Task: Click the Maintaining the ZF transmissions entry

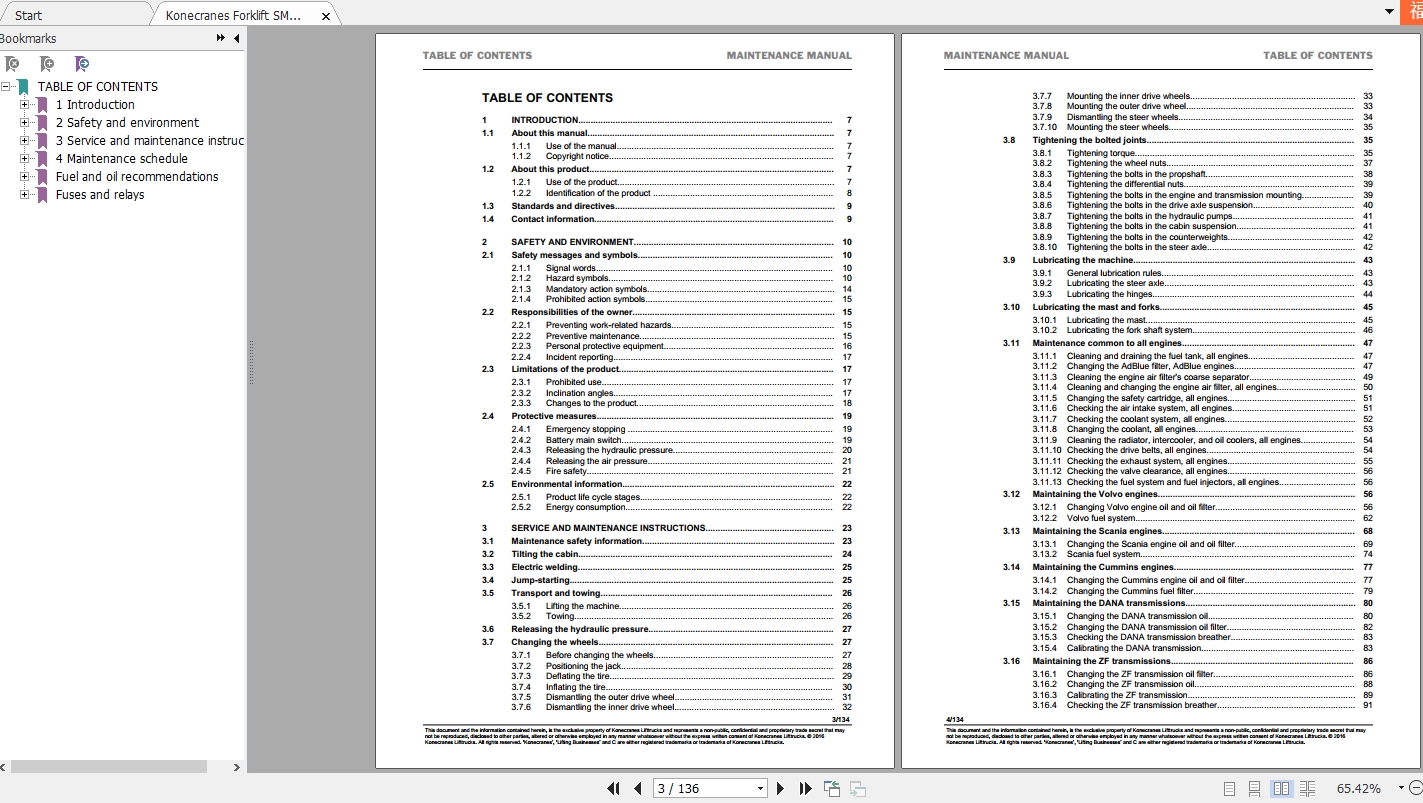Action: (1188, 661)
